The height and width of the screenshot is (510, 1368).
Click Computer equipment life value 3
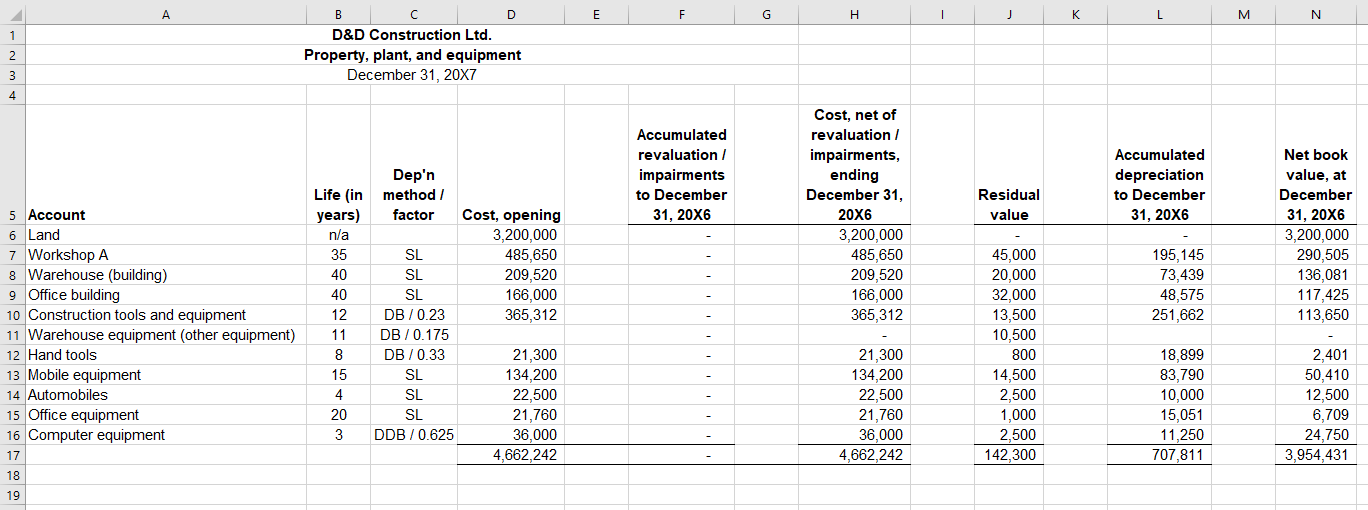tap(338, 435)
